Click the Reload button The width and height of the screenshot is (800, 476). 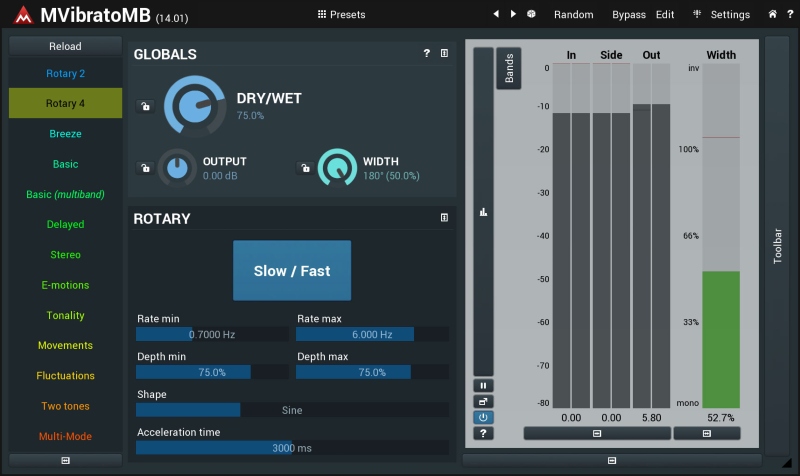click(x=65, y=46)
